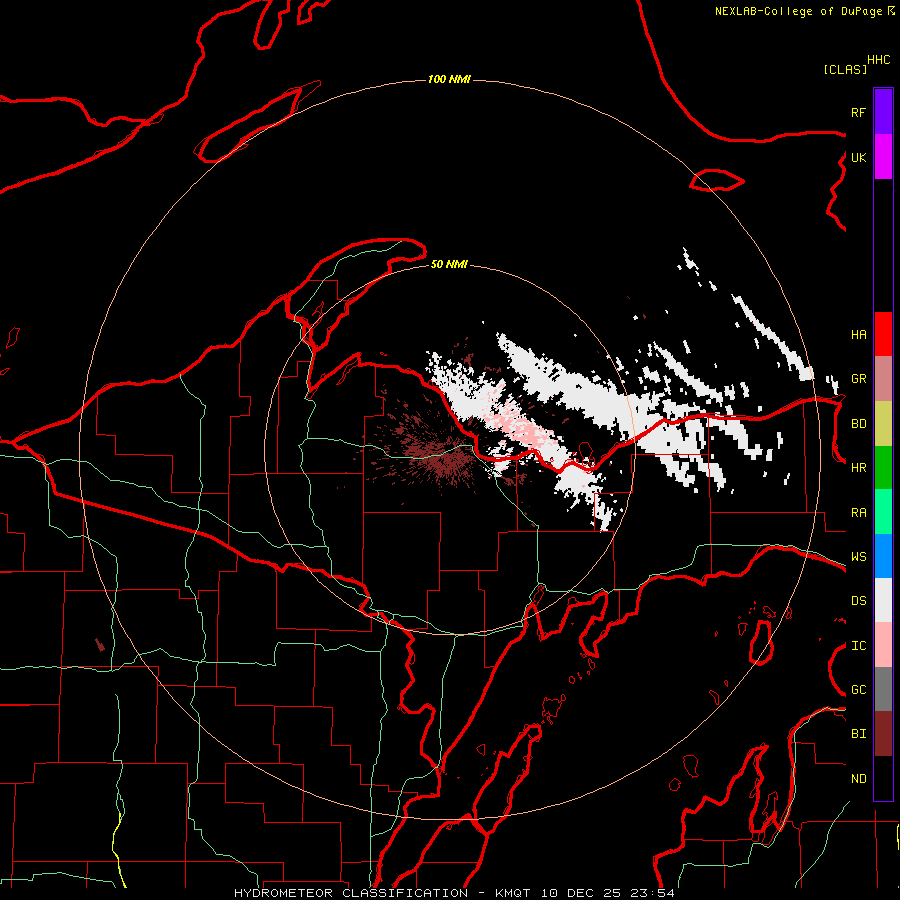Viewport: 900px width, 900px height.
Task: Click the GR legend label
Action: 858,379
